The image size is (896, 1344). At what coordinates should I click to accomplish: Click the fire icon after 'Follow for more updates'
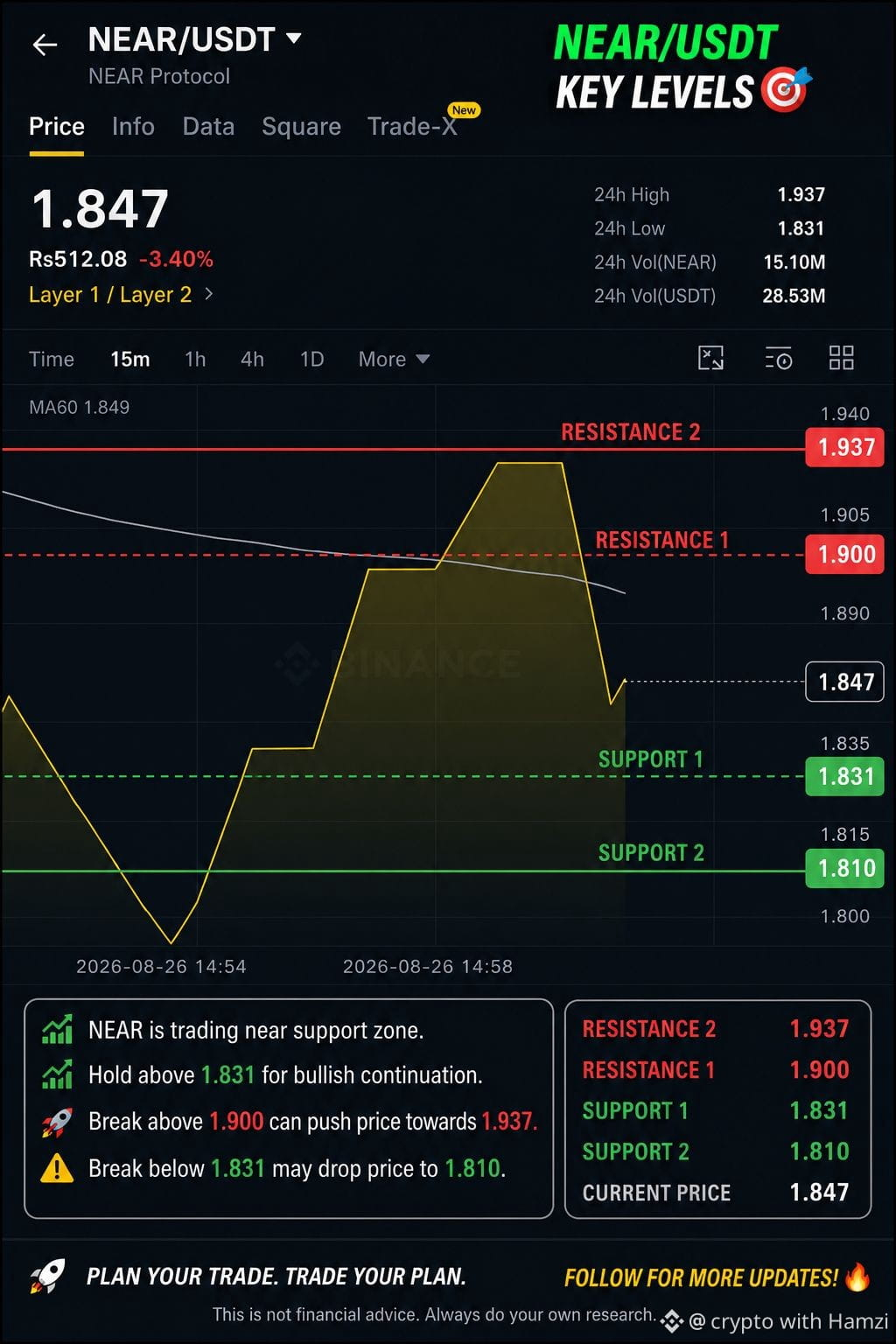pyautogui.click(x=858, y=1277)
